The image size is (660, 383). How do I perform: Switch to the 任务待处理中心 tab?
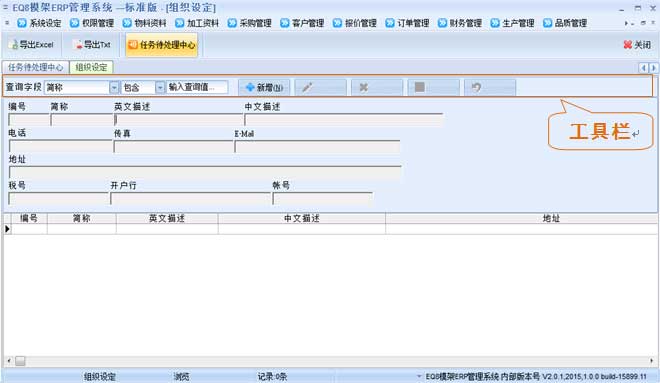36,67
